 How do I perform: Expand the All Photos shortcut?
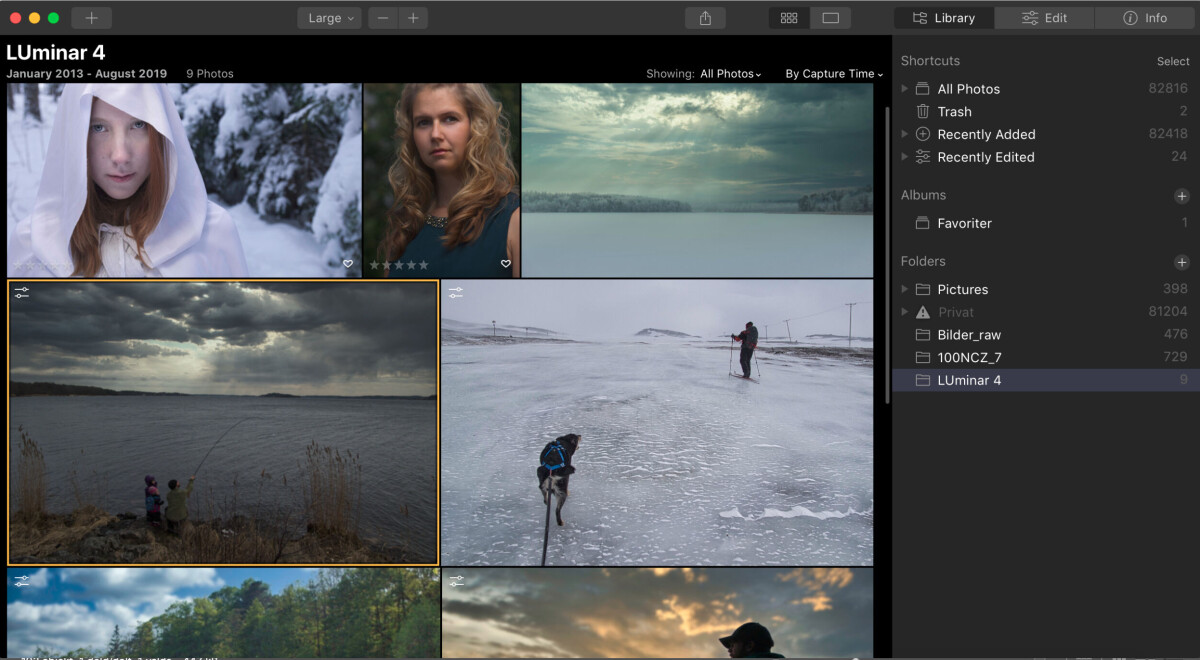tap(905, 89)
